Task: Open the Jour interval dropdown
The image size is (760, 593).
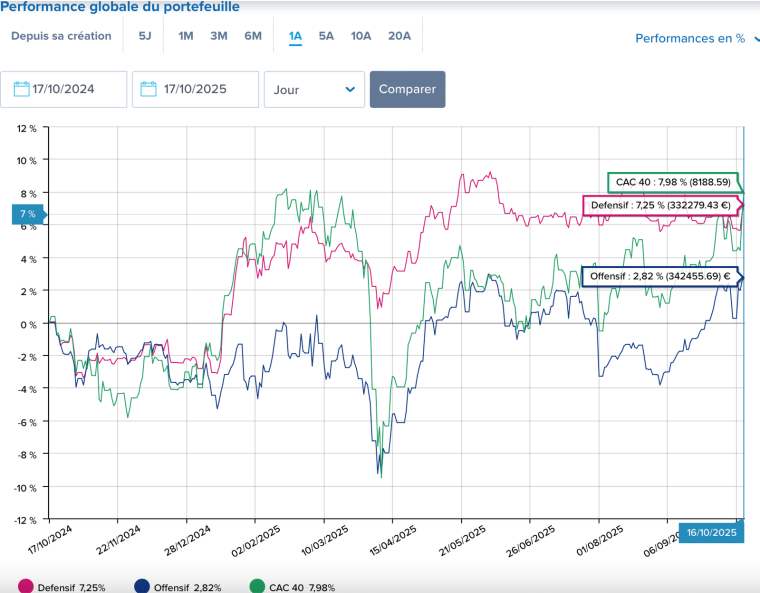Action: (314, 89)
